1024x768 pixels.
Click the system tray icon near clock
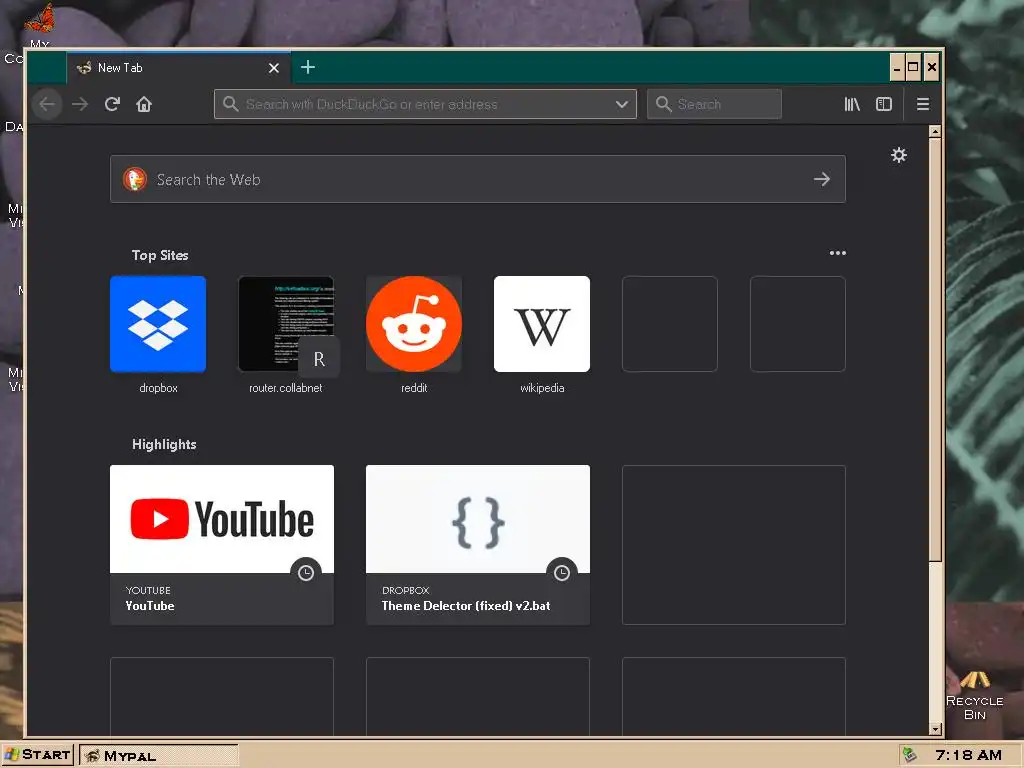(x=909, y=756)
